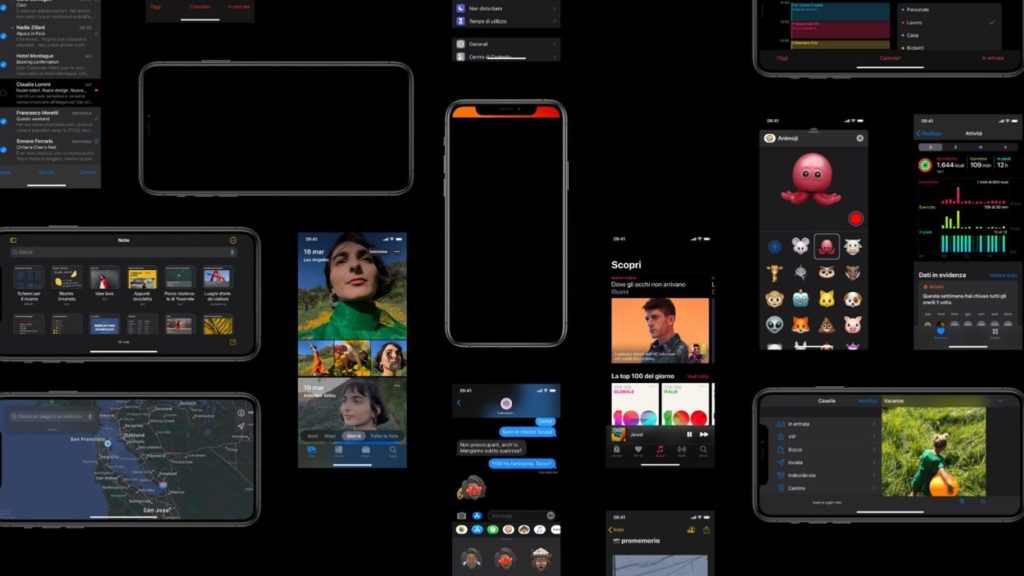Go back to Note from promemoria
Screen dimensions: 1024x576
tap(616, 530)
